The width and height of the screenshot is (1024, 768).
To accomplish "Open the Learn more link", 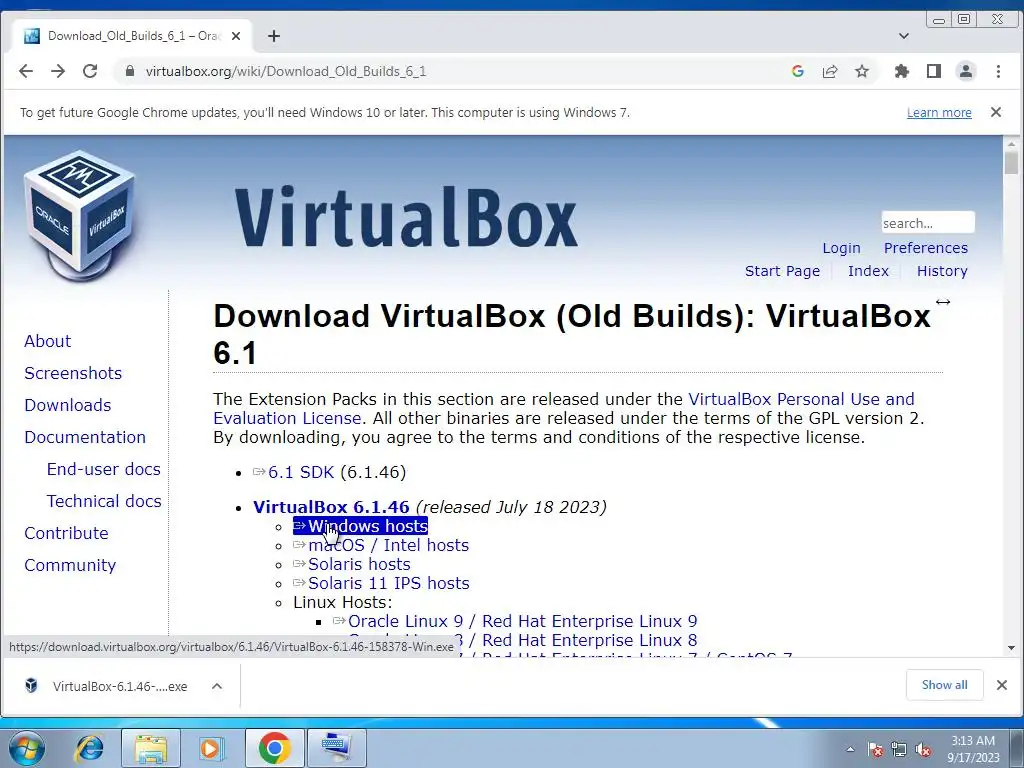I will tap(939, 112).
